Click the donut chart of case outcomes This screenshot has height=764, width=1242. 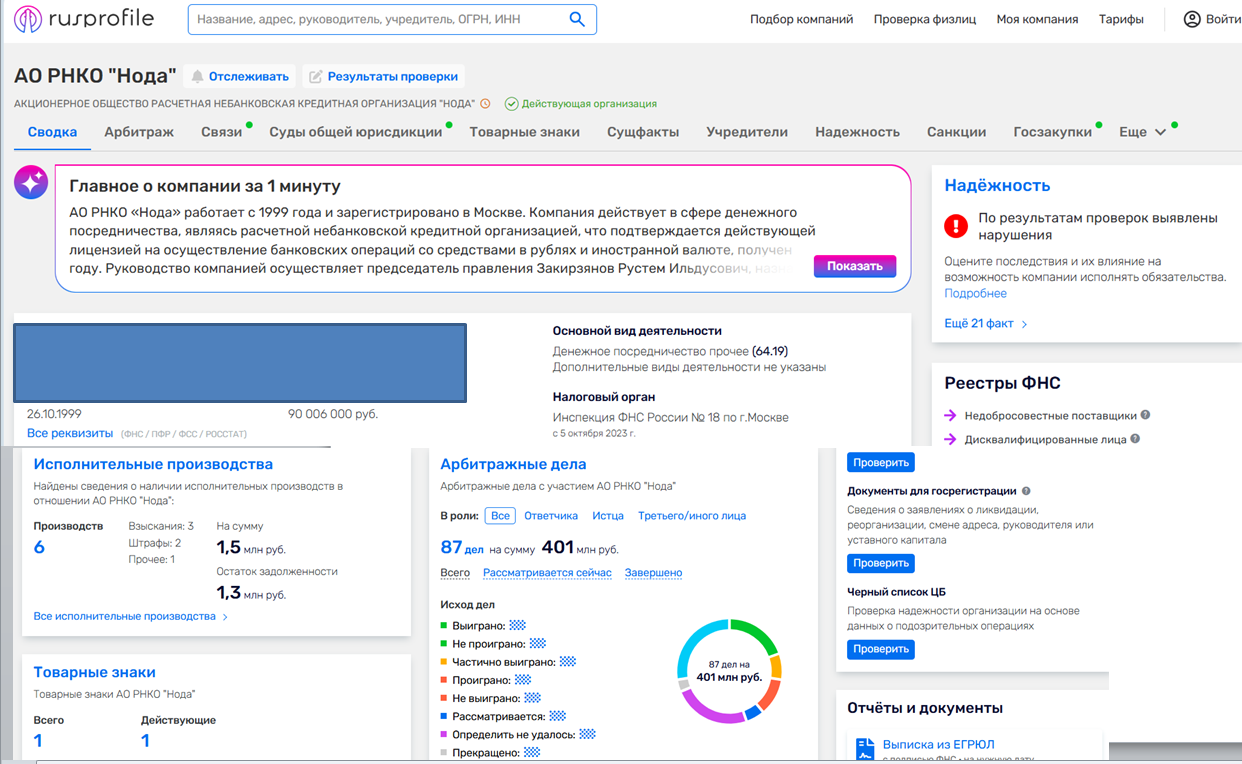click(729, 671)
